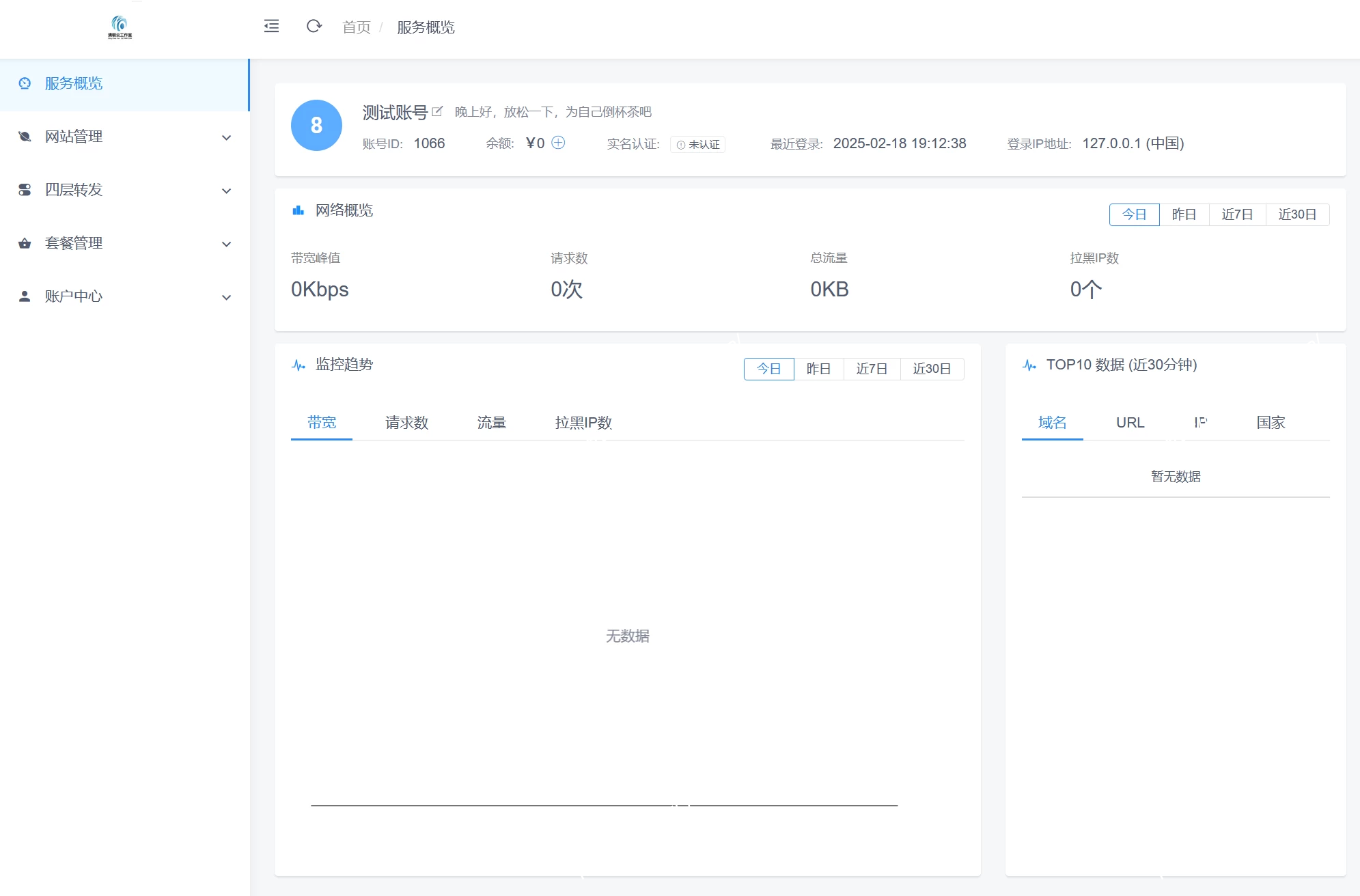Viewport: 1360px width, 896px height.
Task: Go to 首页 breadcrumb link
Action: 356,27
